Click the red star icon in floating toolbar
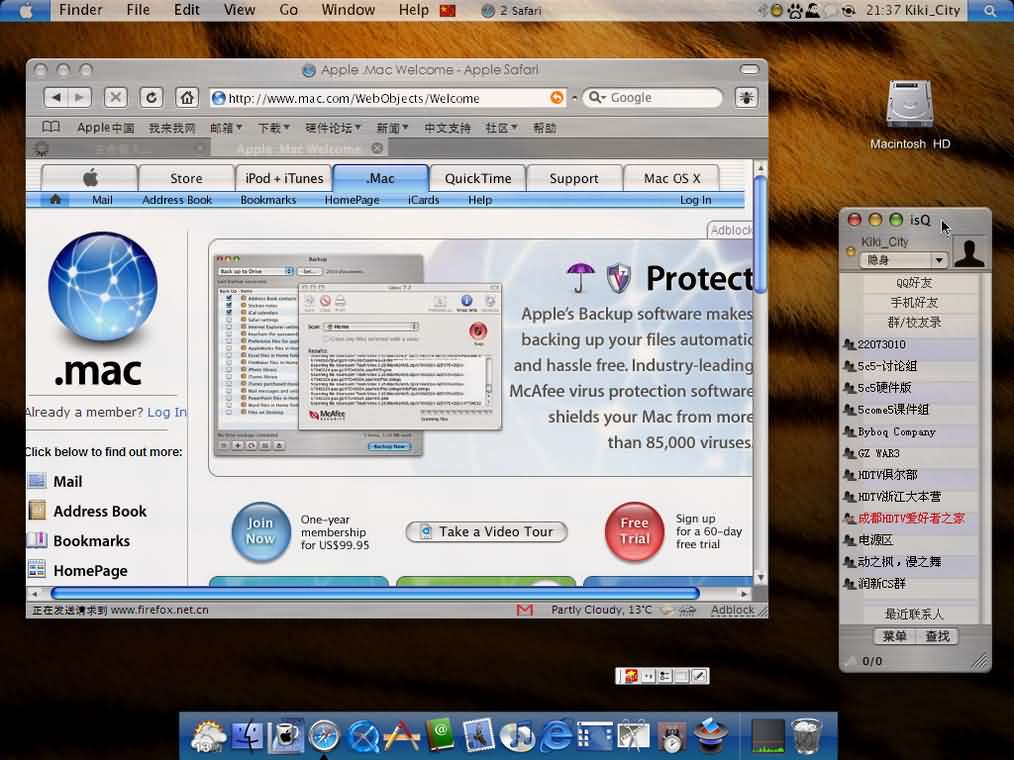The height and width of the screenshot is (760, 1014). pos(631,676)
